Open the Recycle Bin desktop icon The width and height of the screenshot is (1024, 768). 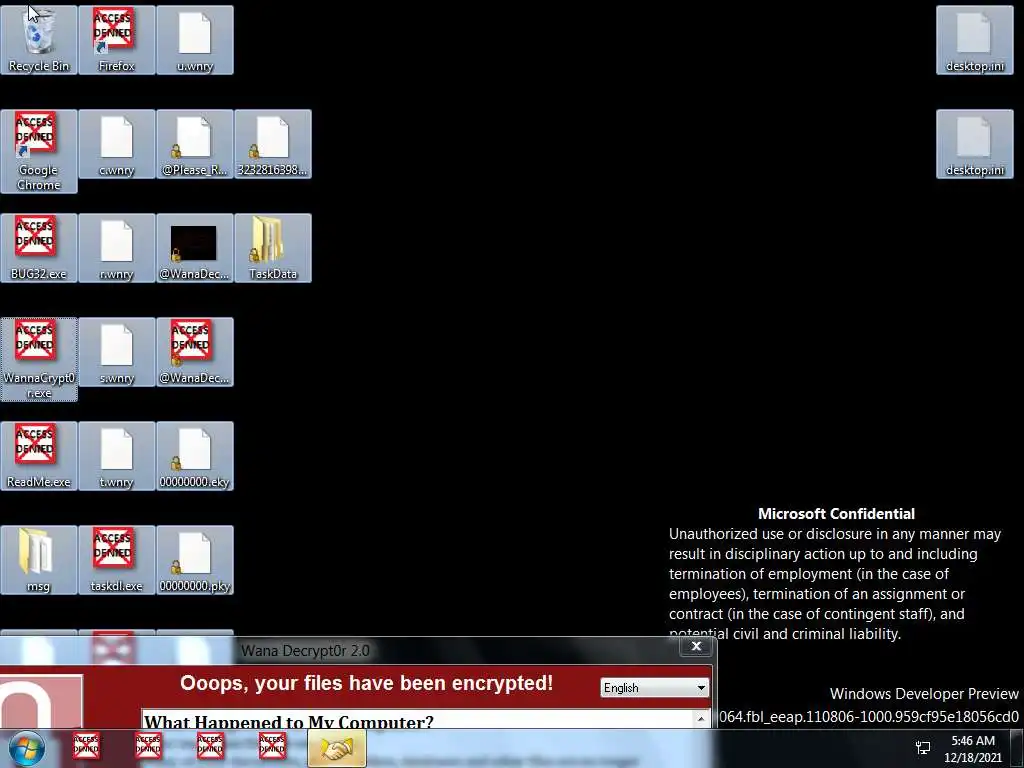(x=39, y=40)
